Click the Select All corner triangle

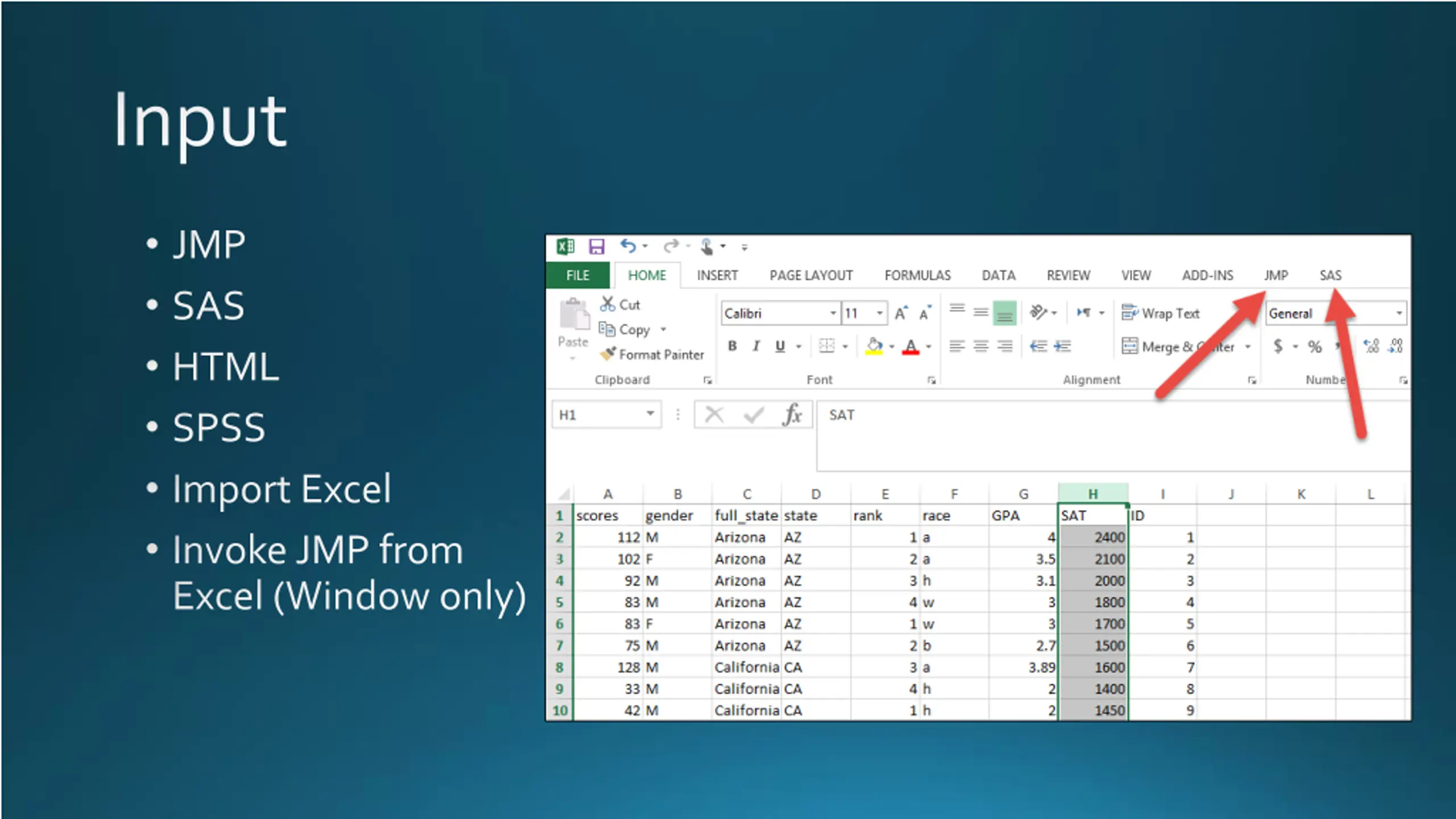pyautogui.click(x=562, y=494)
